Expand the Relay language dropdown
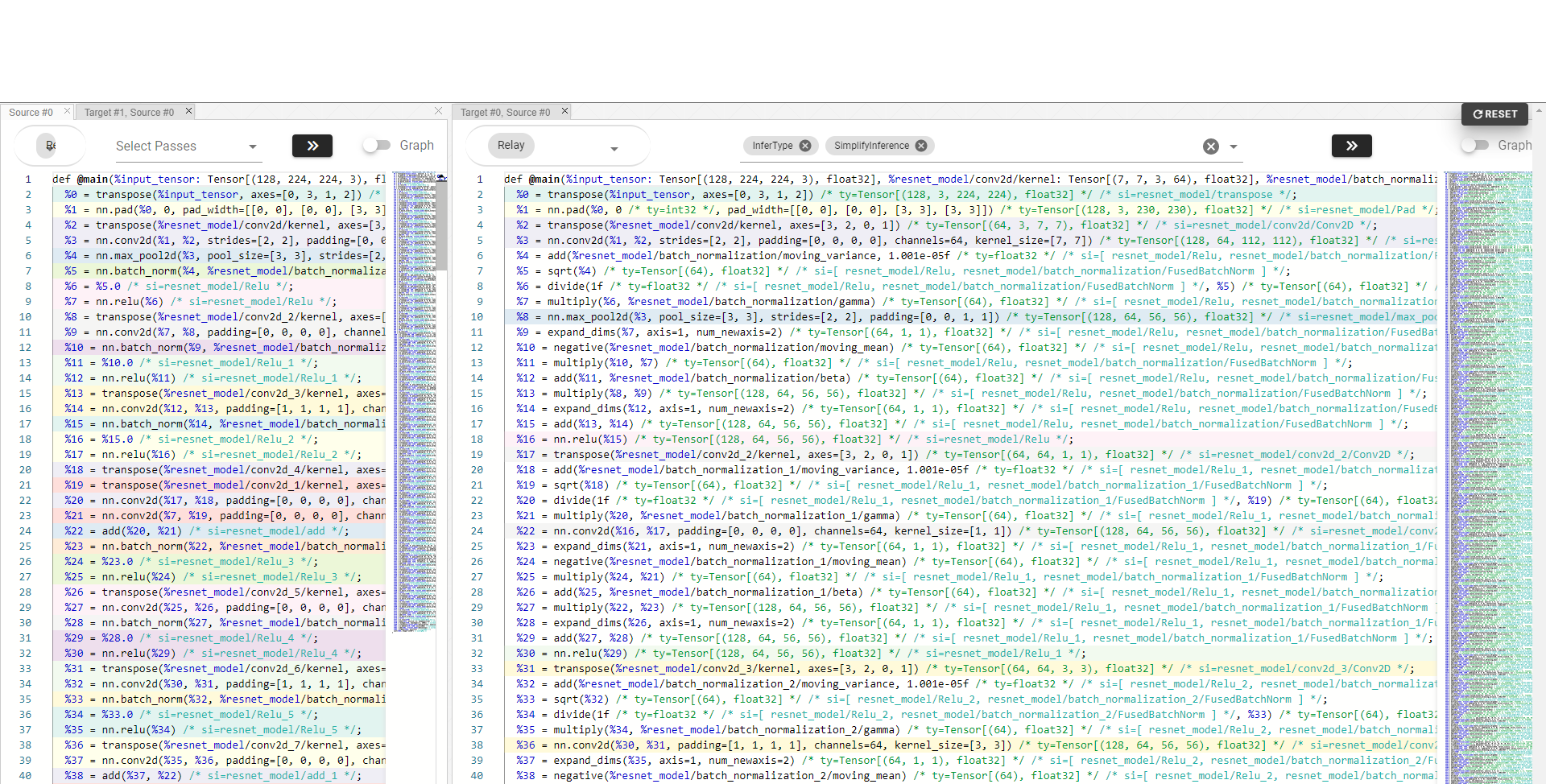Image resolution: width=1546 pixels, height=784 pixels. coord(614,148)
